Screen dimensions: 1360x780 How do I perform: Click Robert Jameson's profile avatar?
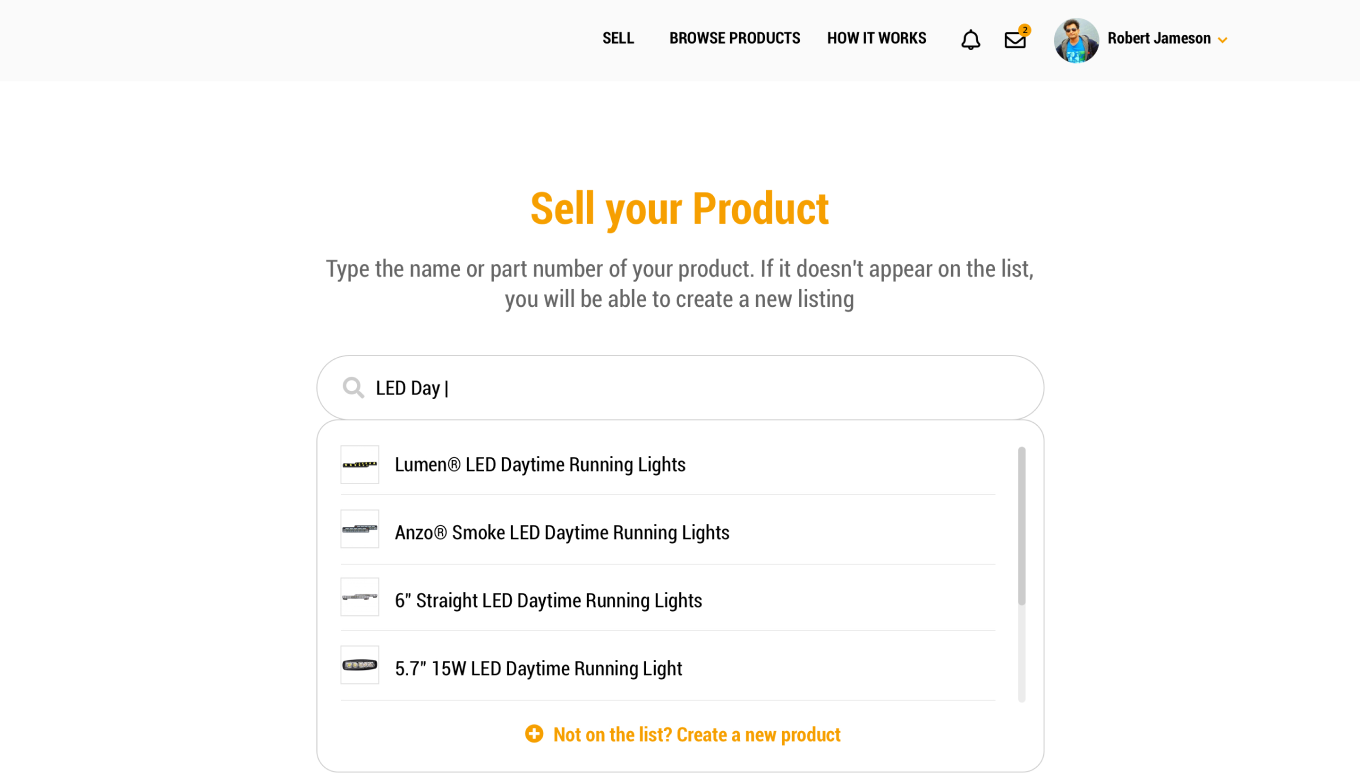tap(1076, 40)
